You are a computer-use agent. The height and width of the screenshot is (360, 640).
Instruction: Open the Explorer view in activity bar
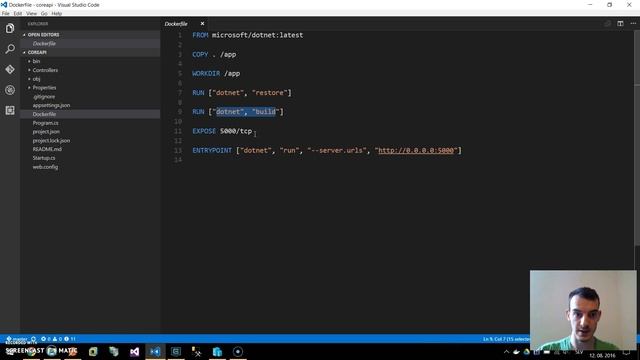[x=10, y=28]
